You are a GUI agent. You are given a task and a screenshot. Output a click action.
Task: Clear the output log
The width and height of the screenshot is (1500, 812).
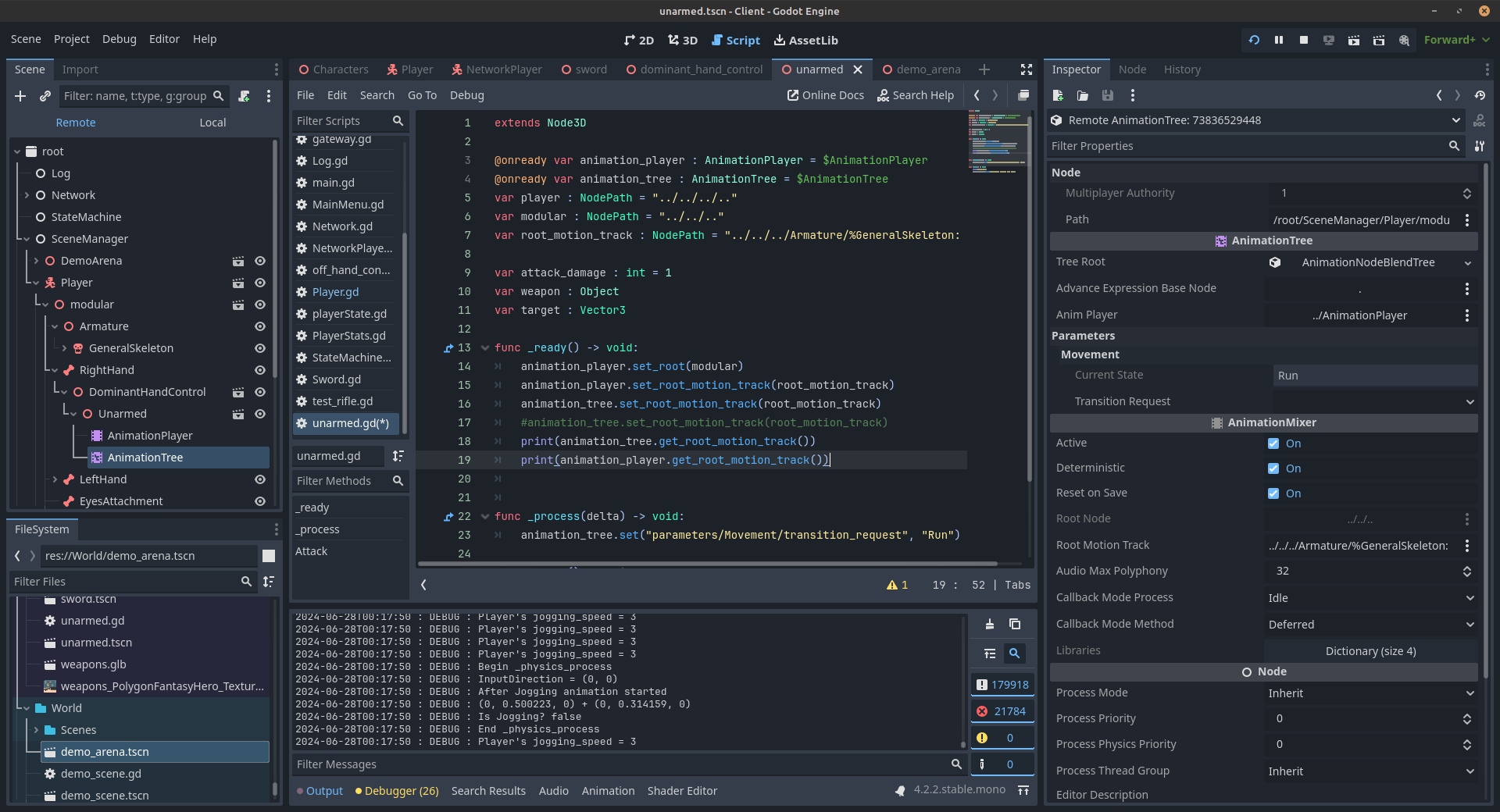tap(990, 624)
